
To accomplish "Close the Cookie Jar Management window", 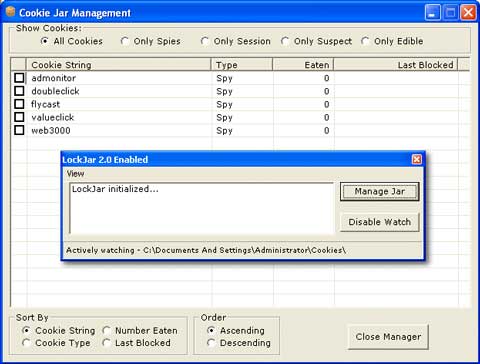I will (x=468, y=13).
